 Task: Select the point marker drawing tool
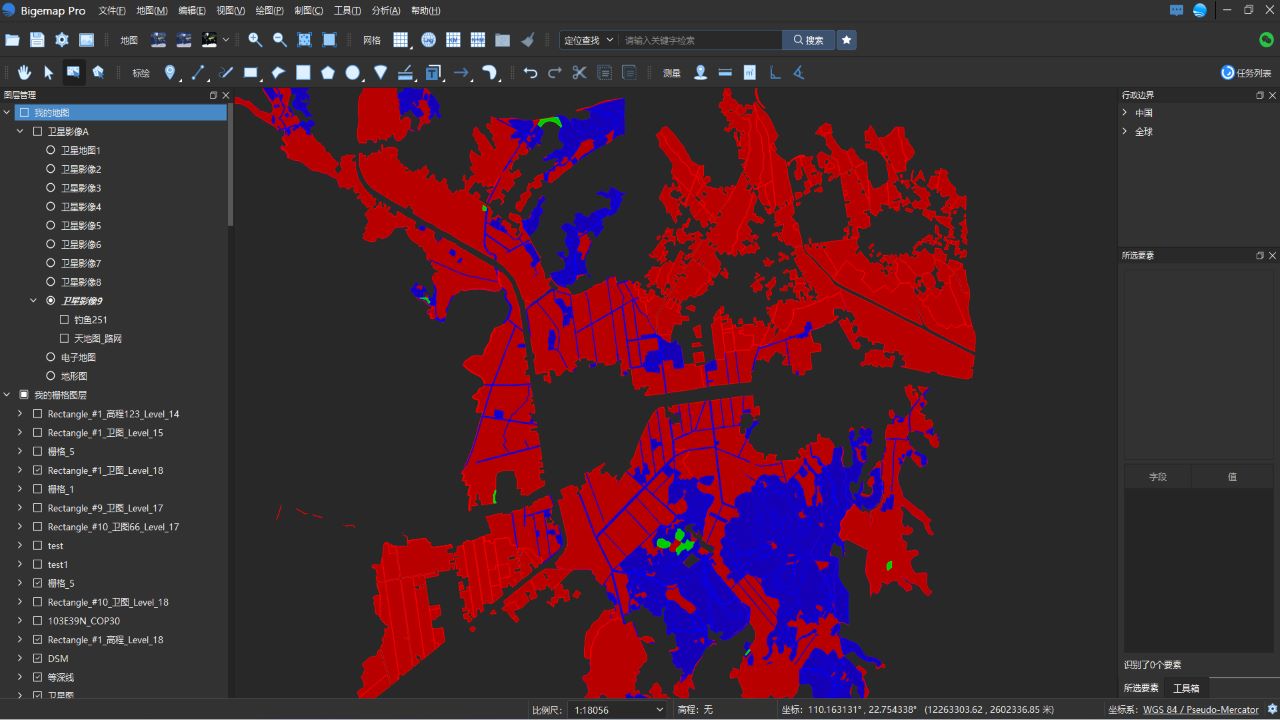[170, 72]
